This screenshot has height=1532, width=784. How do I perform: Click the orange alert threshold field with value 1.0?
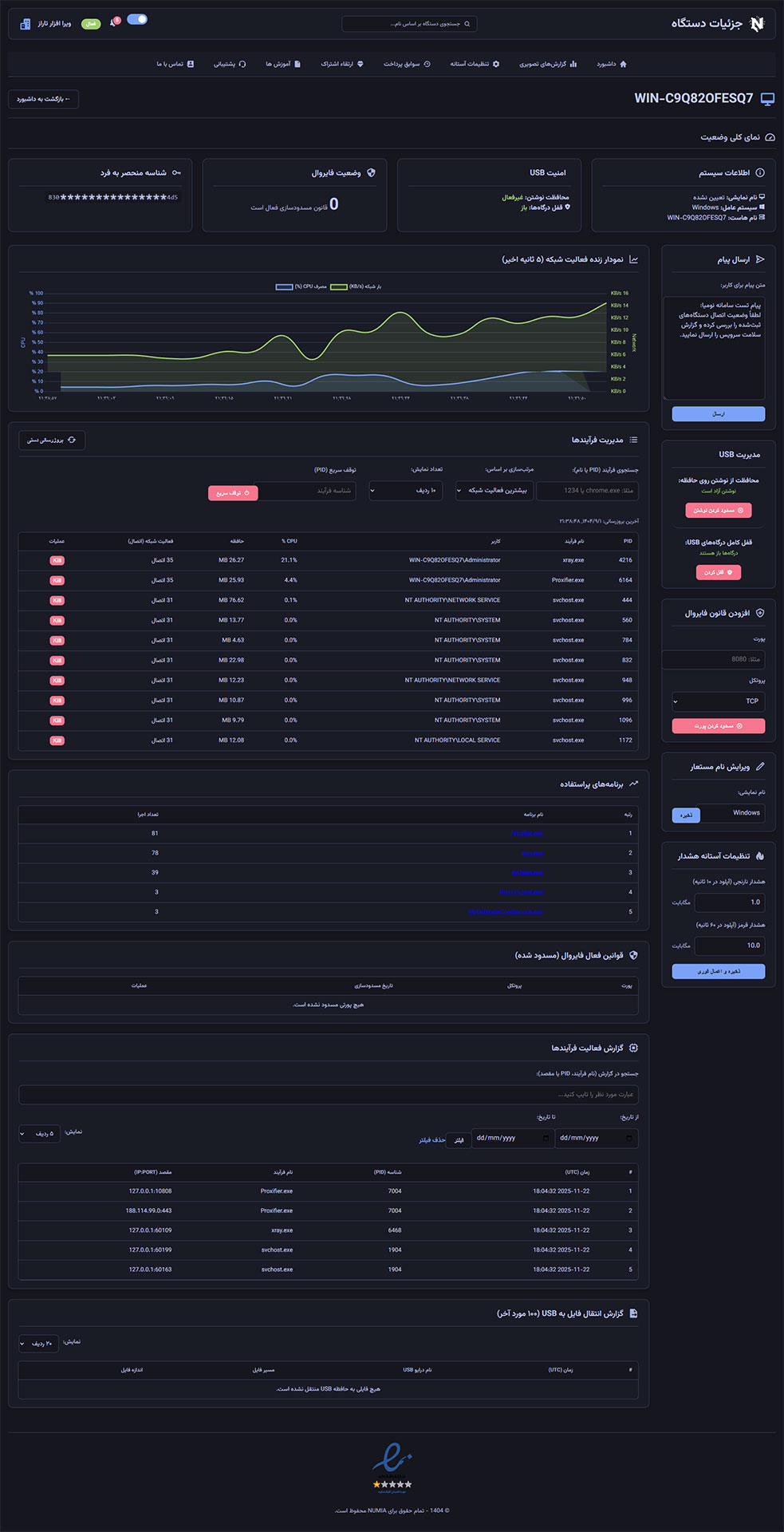[x=730, y=902]
